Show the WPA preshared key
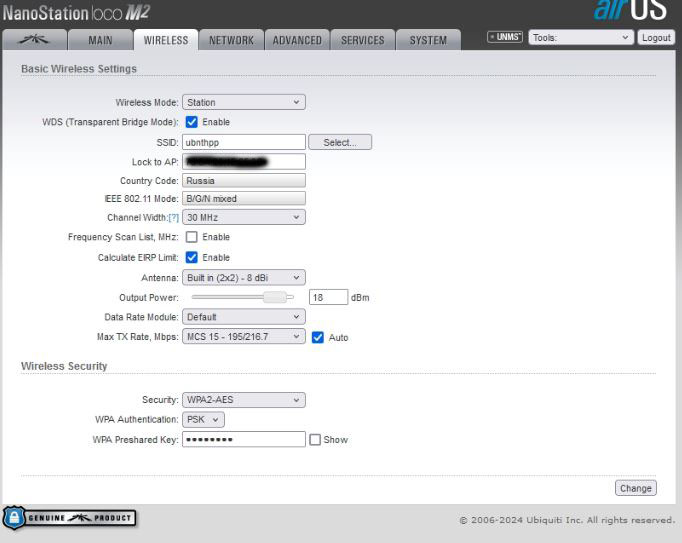This screenshot has width=682, height=543. coord(315,439)
